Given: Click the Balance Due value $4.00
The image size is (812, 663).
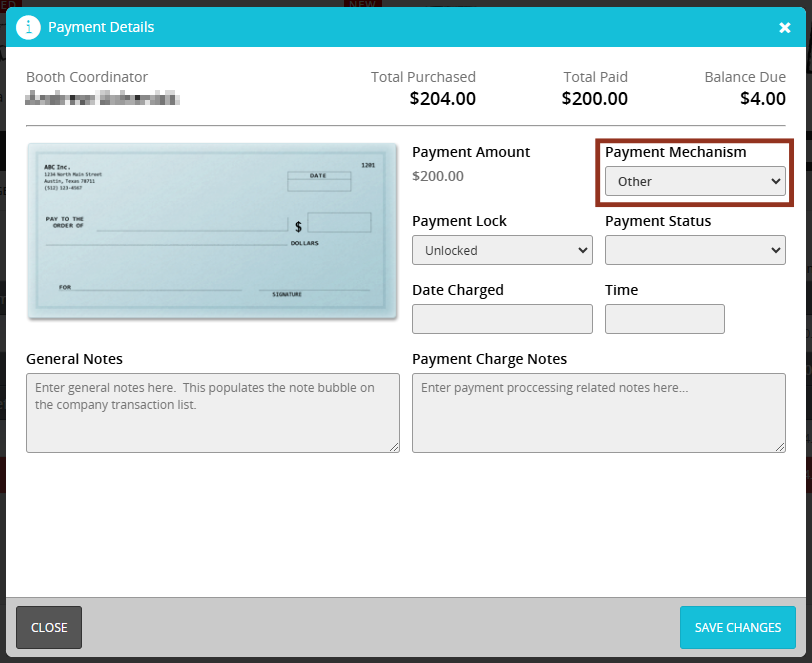Looking at the screenshot, I should click(x=762, y=98).
